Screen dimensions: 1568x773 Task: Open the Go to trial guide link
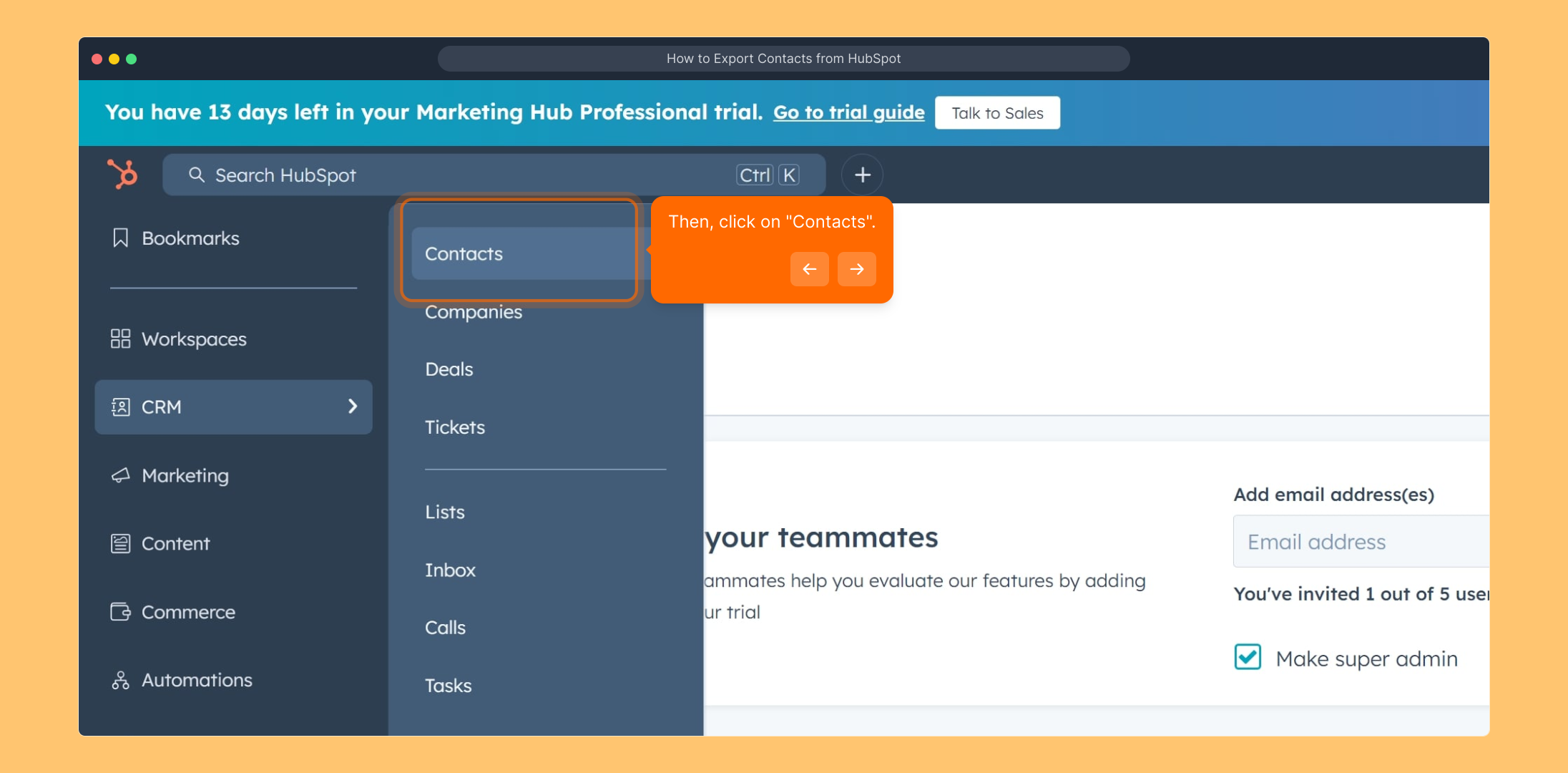point(848,112)
